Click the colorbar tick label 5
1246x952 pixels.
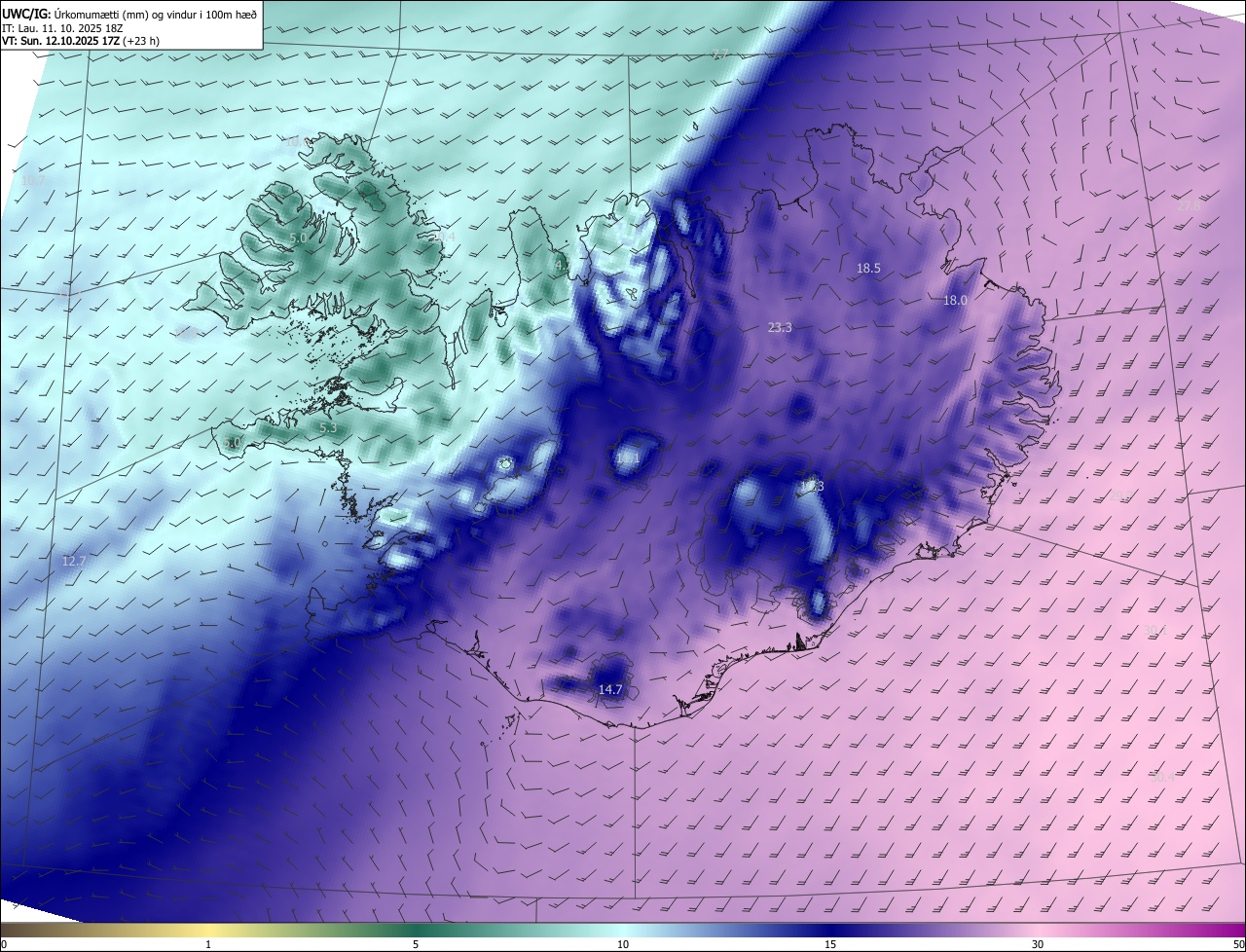[416, 944]
